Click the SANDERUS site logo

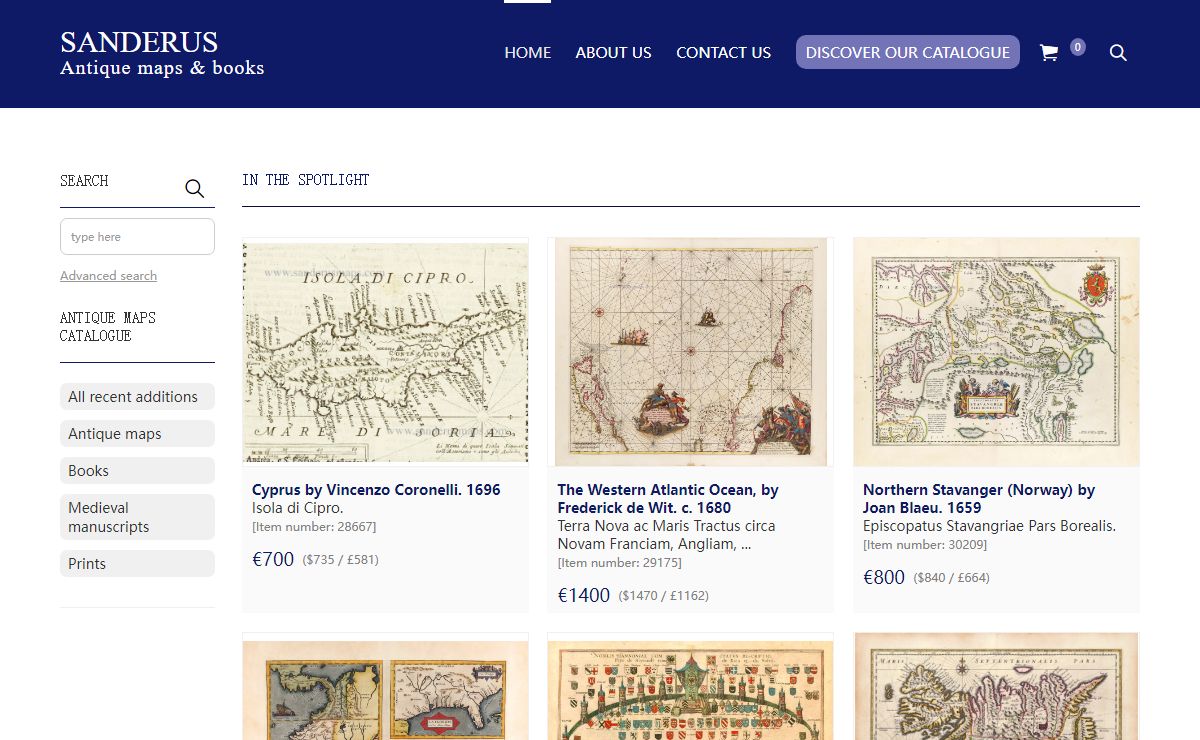tap(139, 42)
